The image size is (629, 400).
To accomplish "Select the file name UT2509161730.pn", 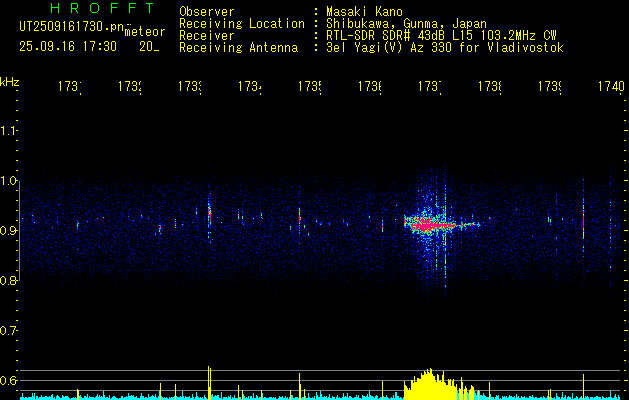I will (x=72, y=26).
